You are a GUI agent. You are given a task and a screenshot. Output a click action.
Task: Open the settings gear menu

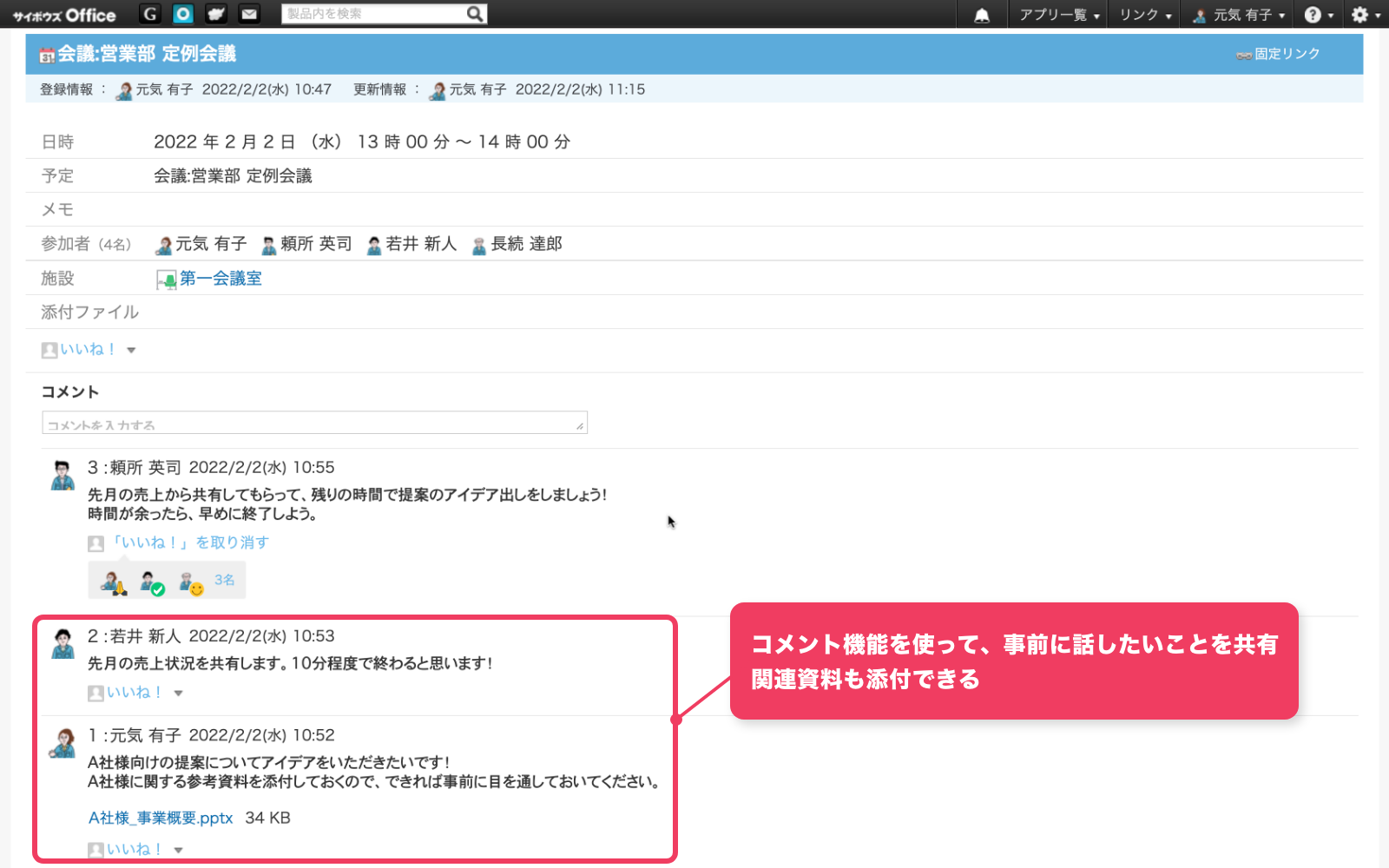click(1359, 15)
